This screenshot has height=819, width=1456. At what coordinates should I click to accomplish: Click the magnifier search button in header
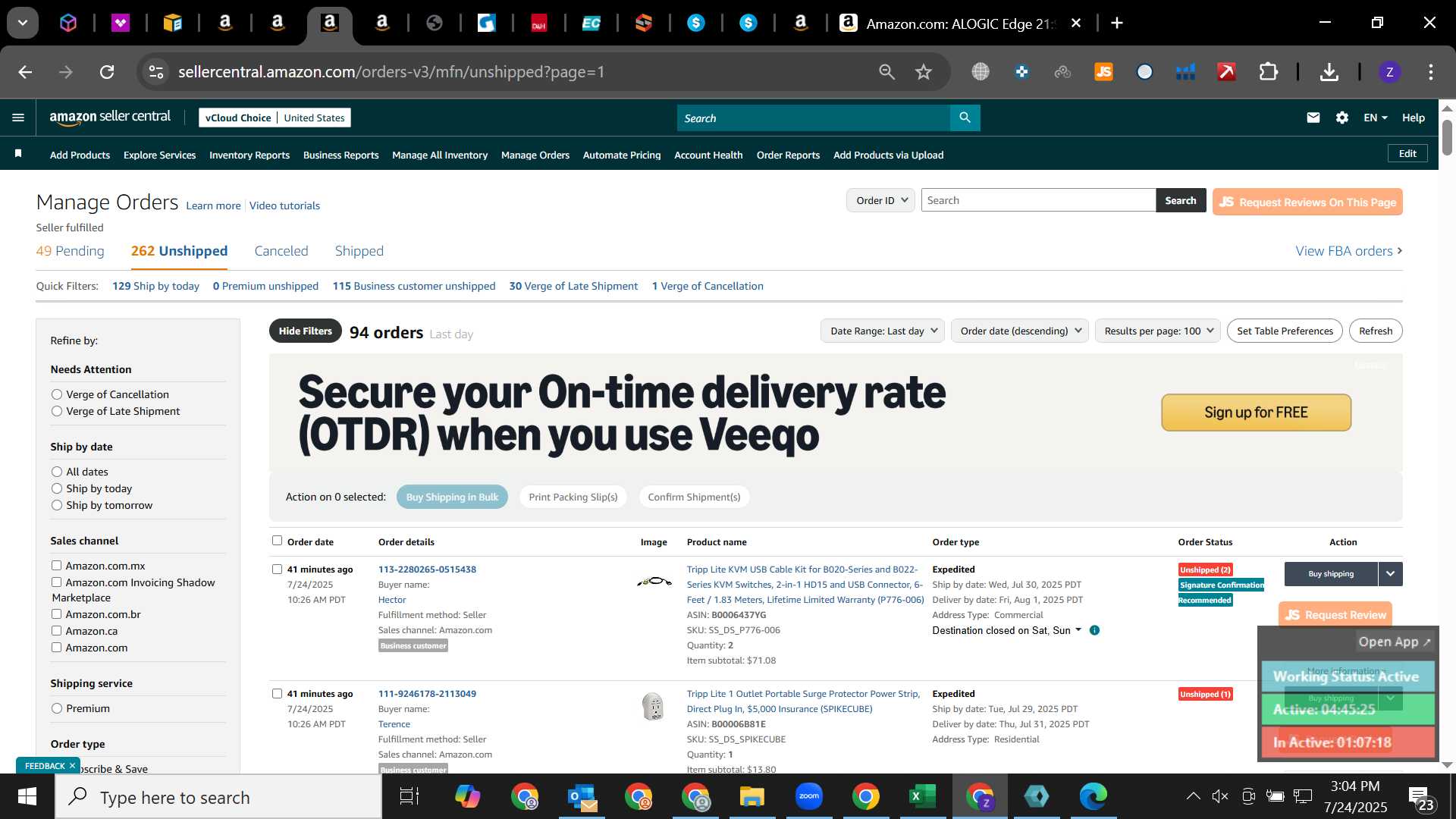[x=965, y=118]
